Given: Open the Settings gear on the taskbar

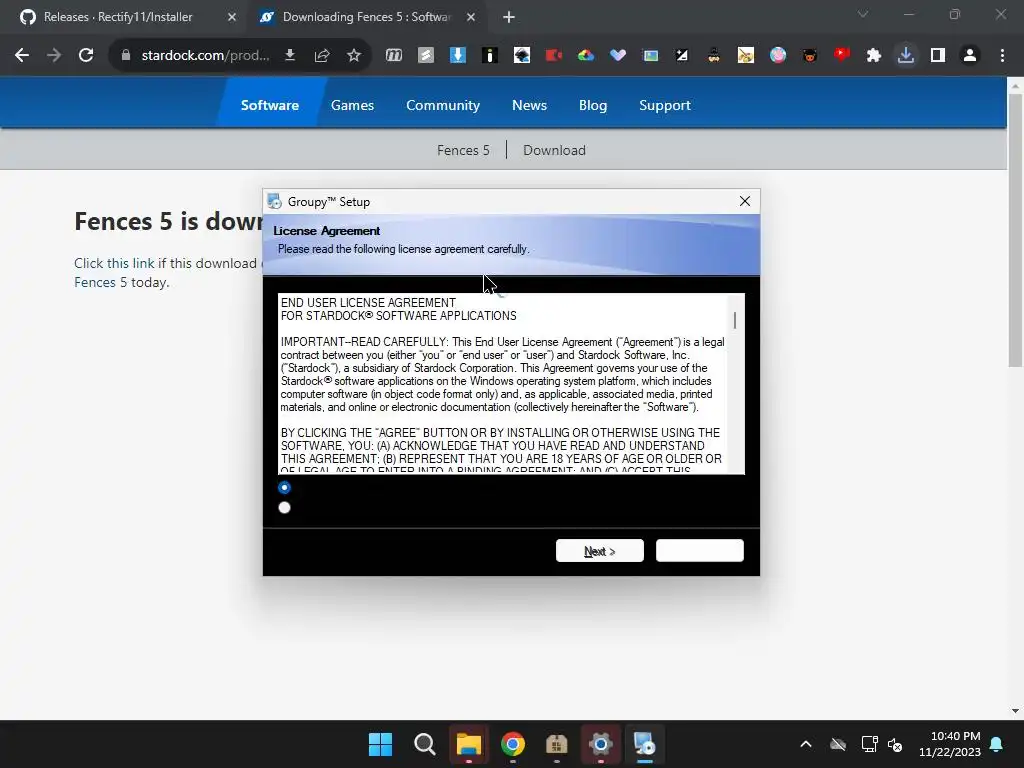Looking at the screenshot, I should [x=600, y=744].
